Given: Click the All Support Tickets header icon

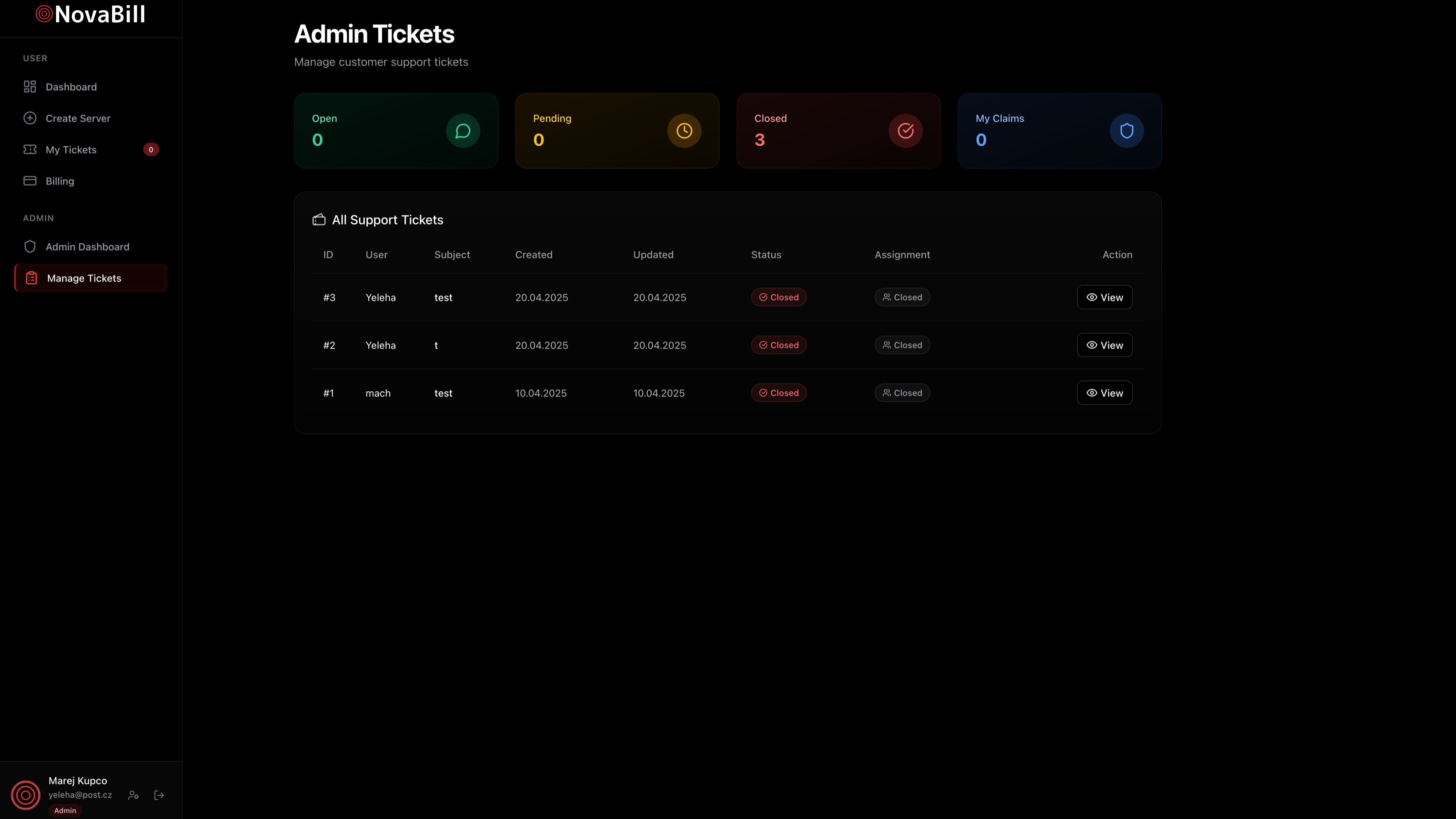Looking at the screenshot, I should pos(319,220).
